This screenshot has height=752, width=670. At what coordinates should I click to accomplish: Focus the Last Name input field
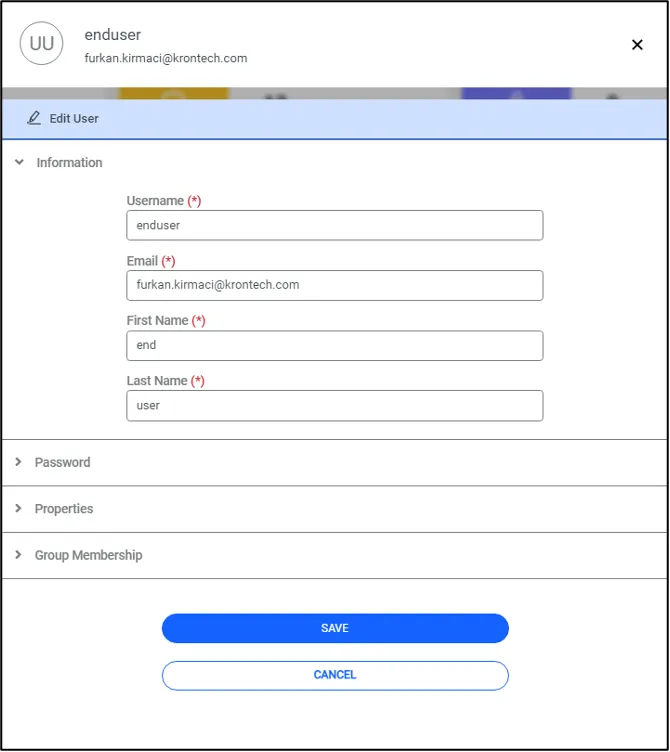pyautogui.click(x=335, y=406)
